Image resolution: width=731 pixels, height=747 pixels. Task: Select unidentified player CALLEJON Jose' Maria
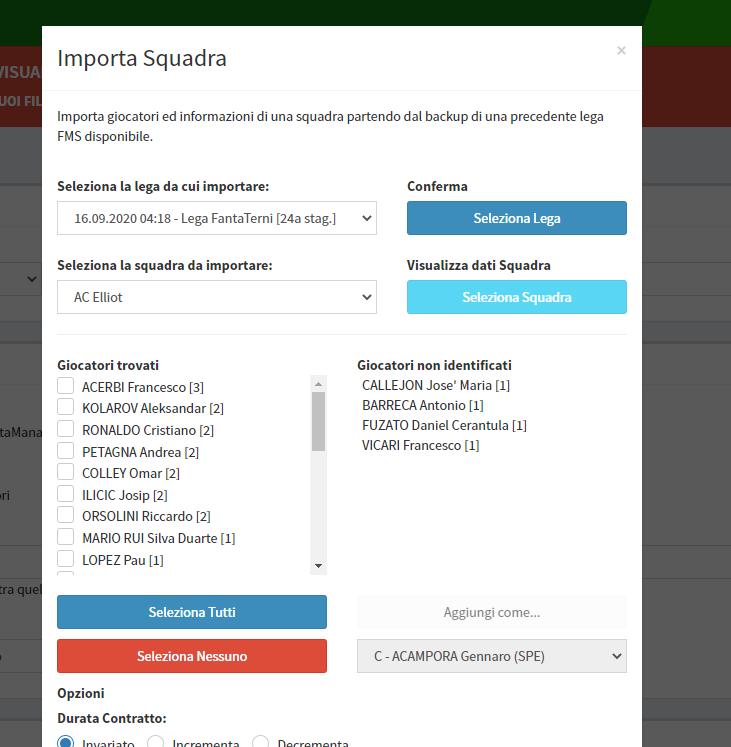tap(436, 385)
